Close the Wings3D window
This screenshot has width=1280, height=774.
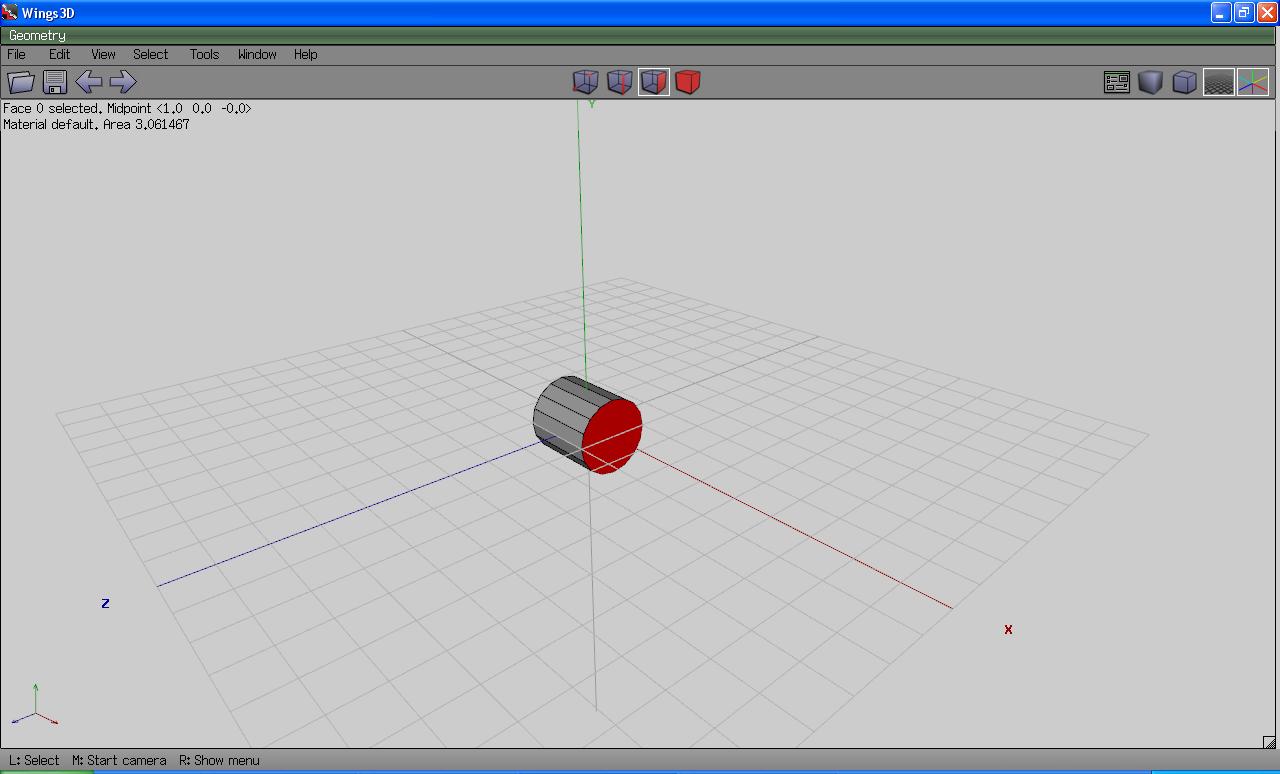[1267, 12]
